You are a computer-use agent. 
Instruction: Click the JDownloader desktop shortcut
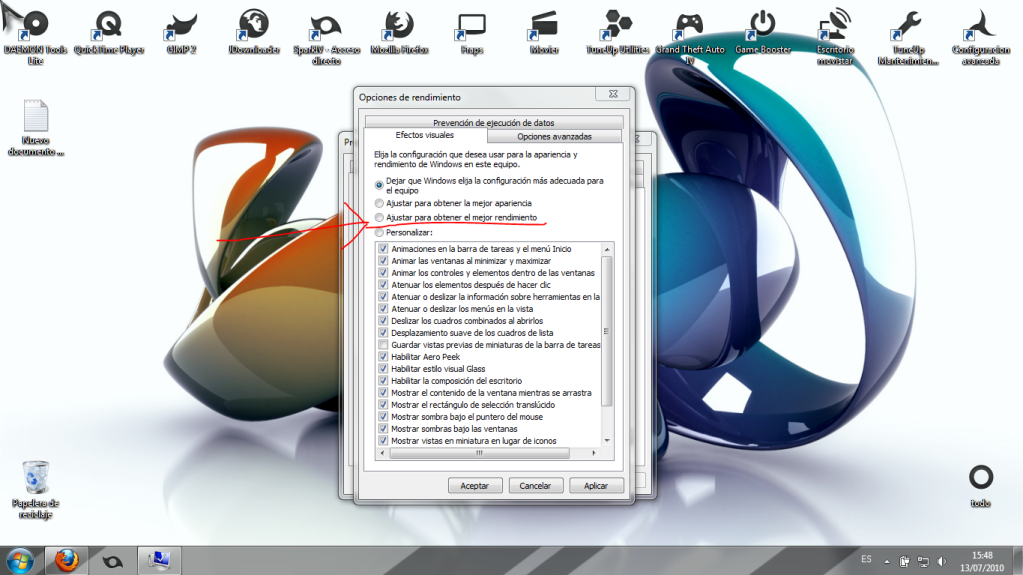click(x=254, y=25)
